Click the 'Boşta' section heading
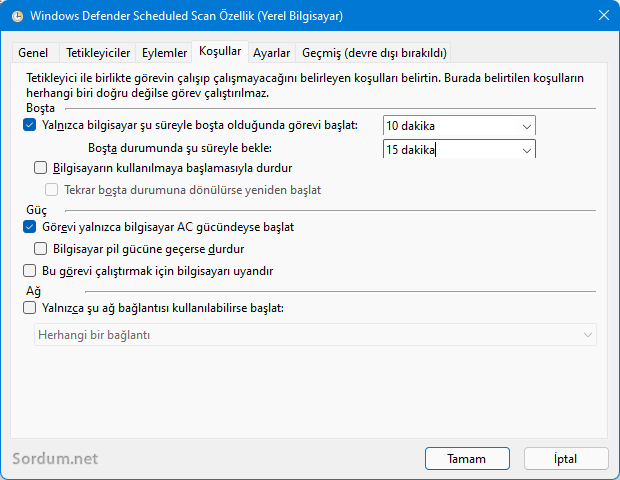 (40, 108)
